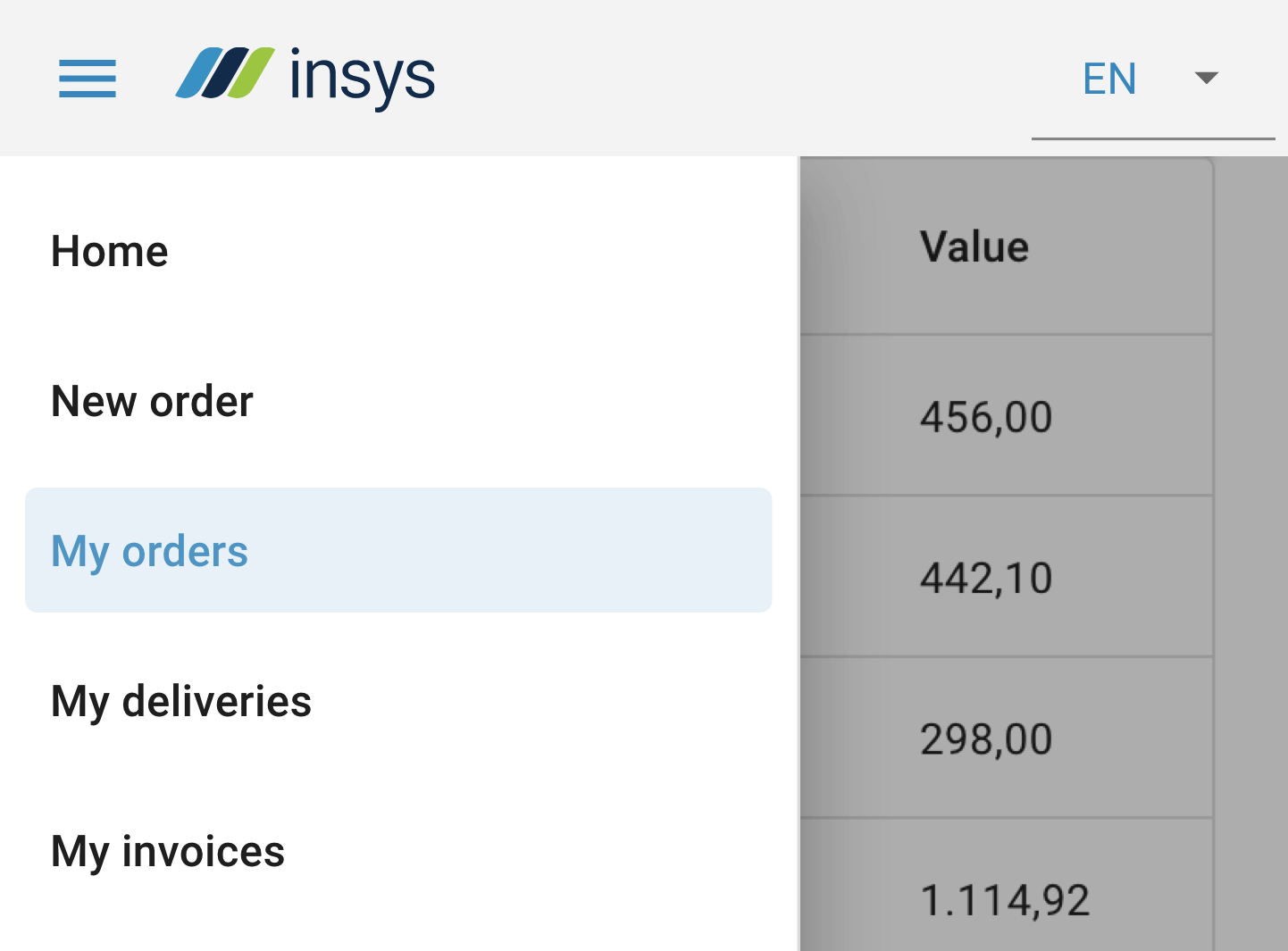Viewport: 1288px width, 951px height.
Task: Click the insys wordmark text
Action: (362, 77)
